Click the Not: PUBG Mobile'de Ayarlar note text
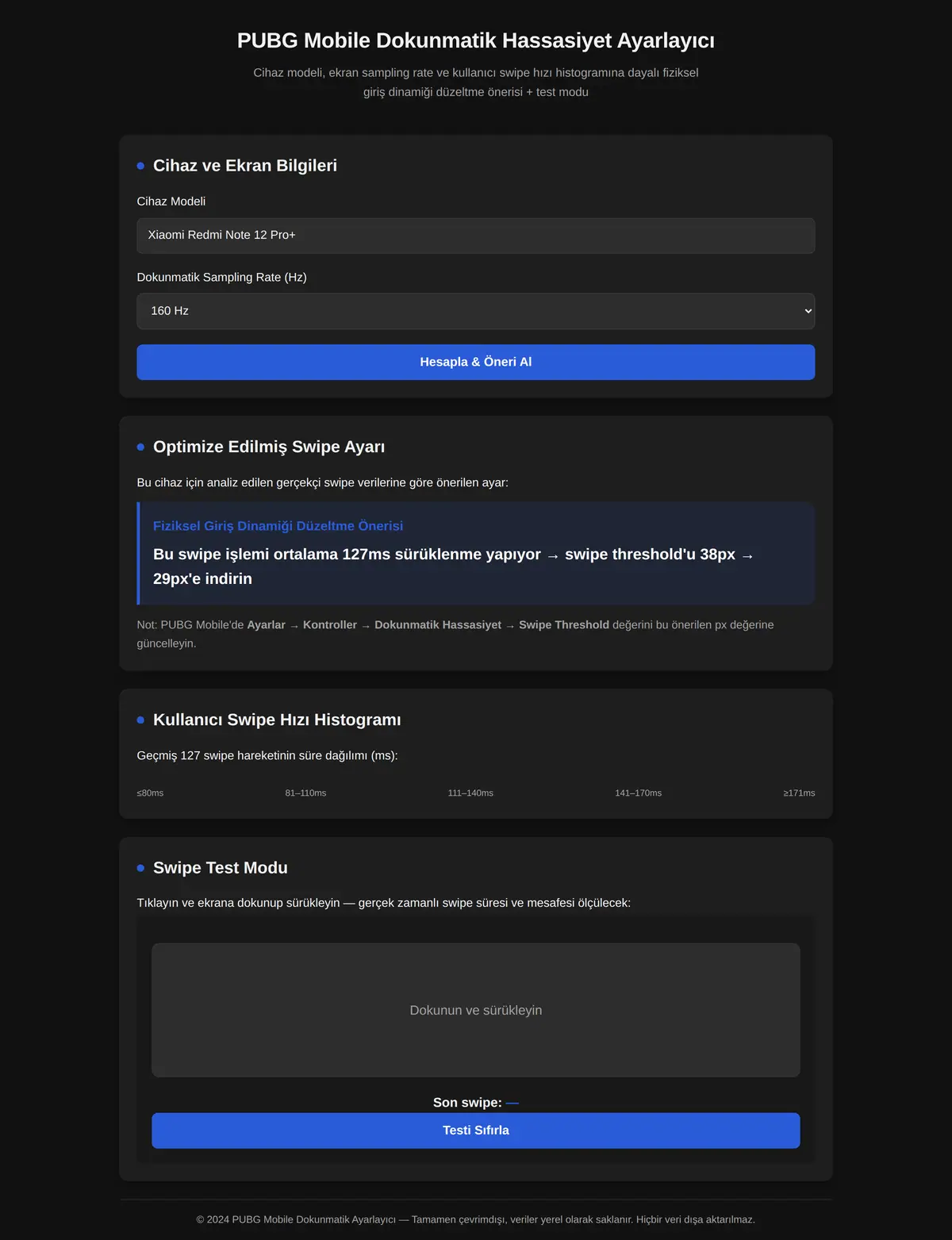 coord(455,634)
